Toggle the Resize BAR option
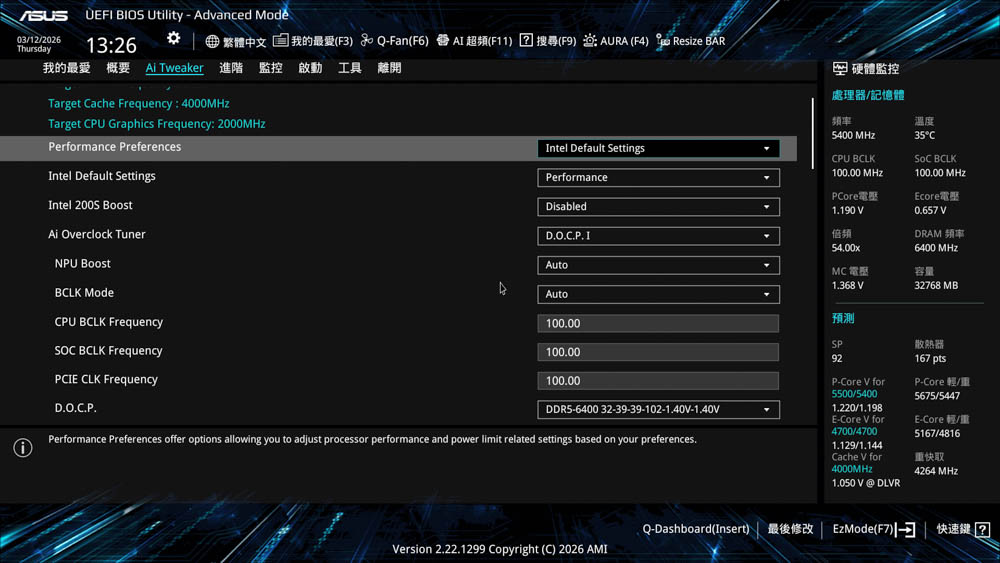The image size is (1000, 563). tap(690, 41)
